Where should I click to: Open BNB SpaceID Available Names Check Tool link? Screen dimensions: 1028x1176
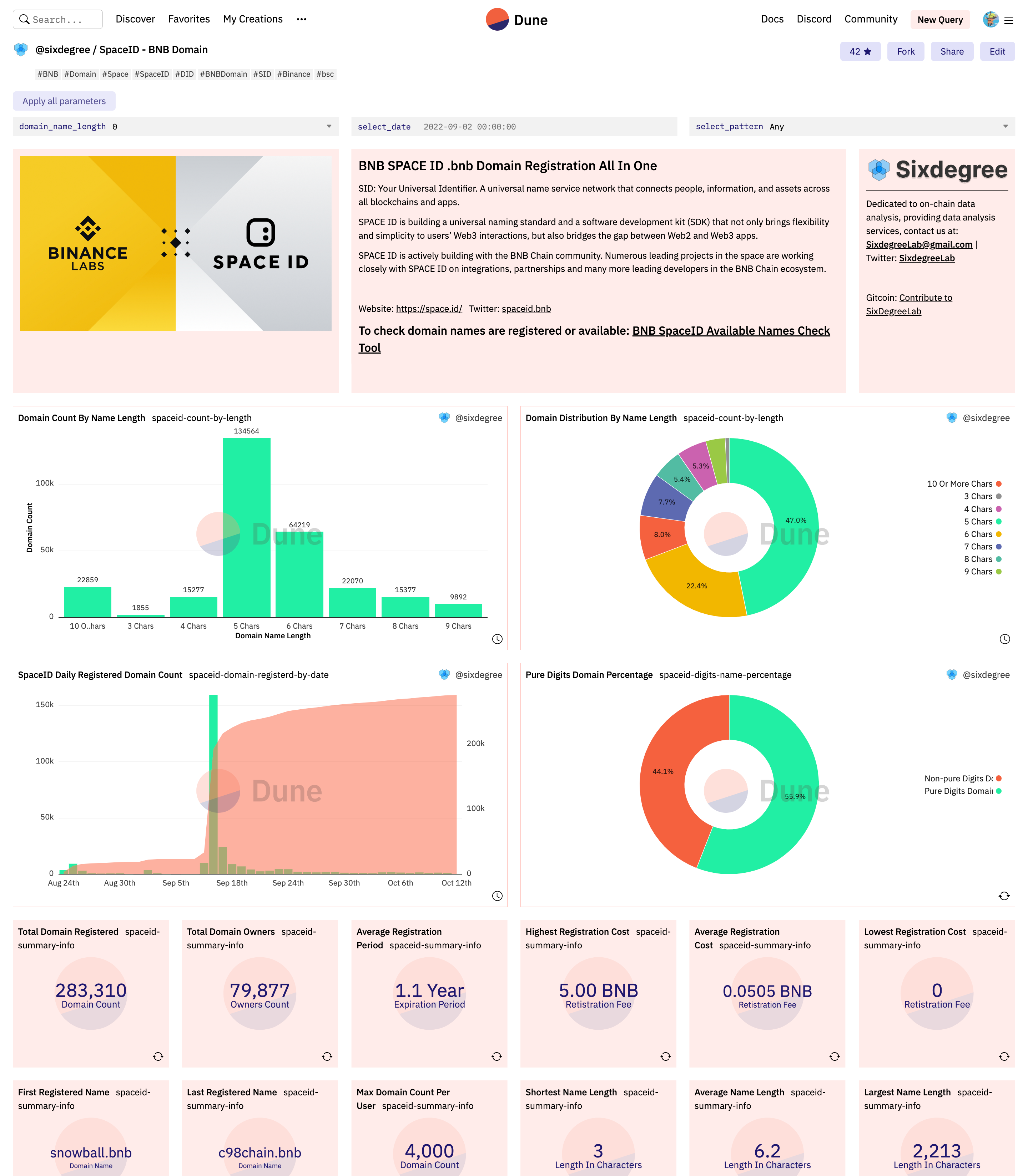[x=730, y=331]
